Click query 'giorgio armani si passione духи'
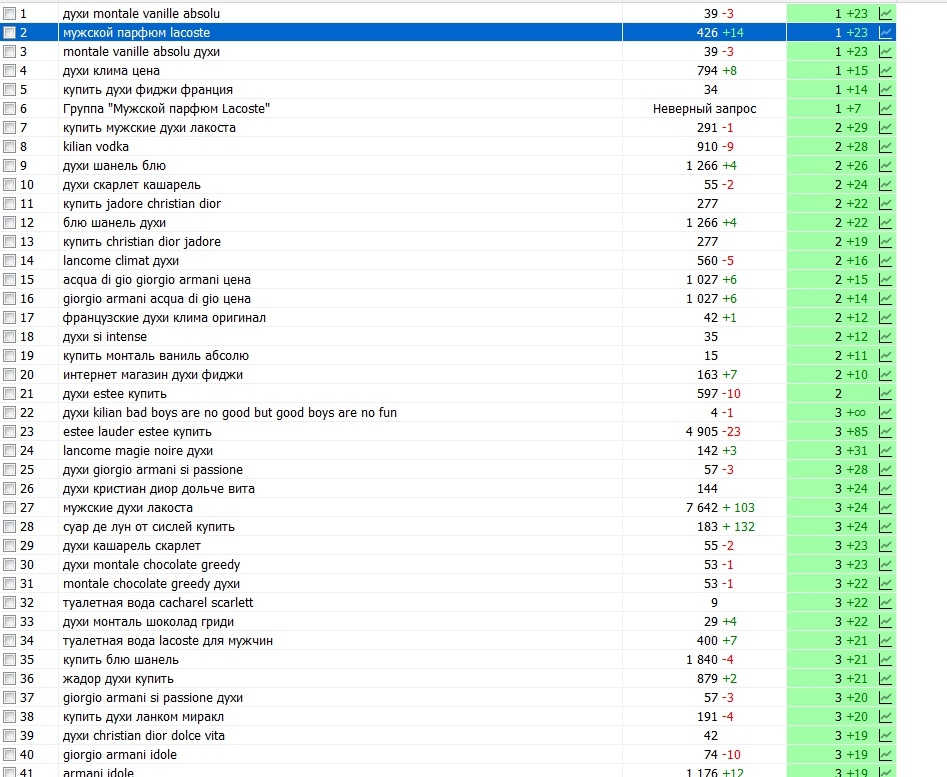 pos(153,698)
